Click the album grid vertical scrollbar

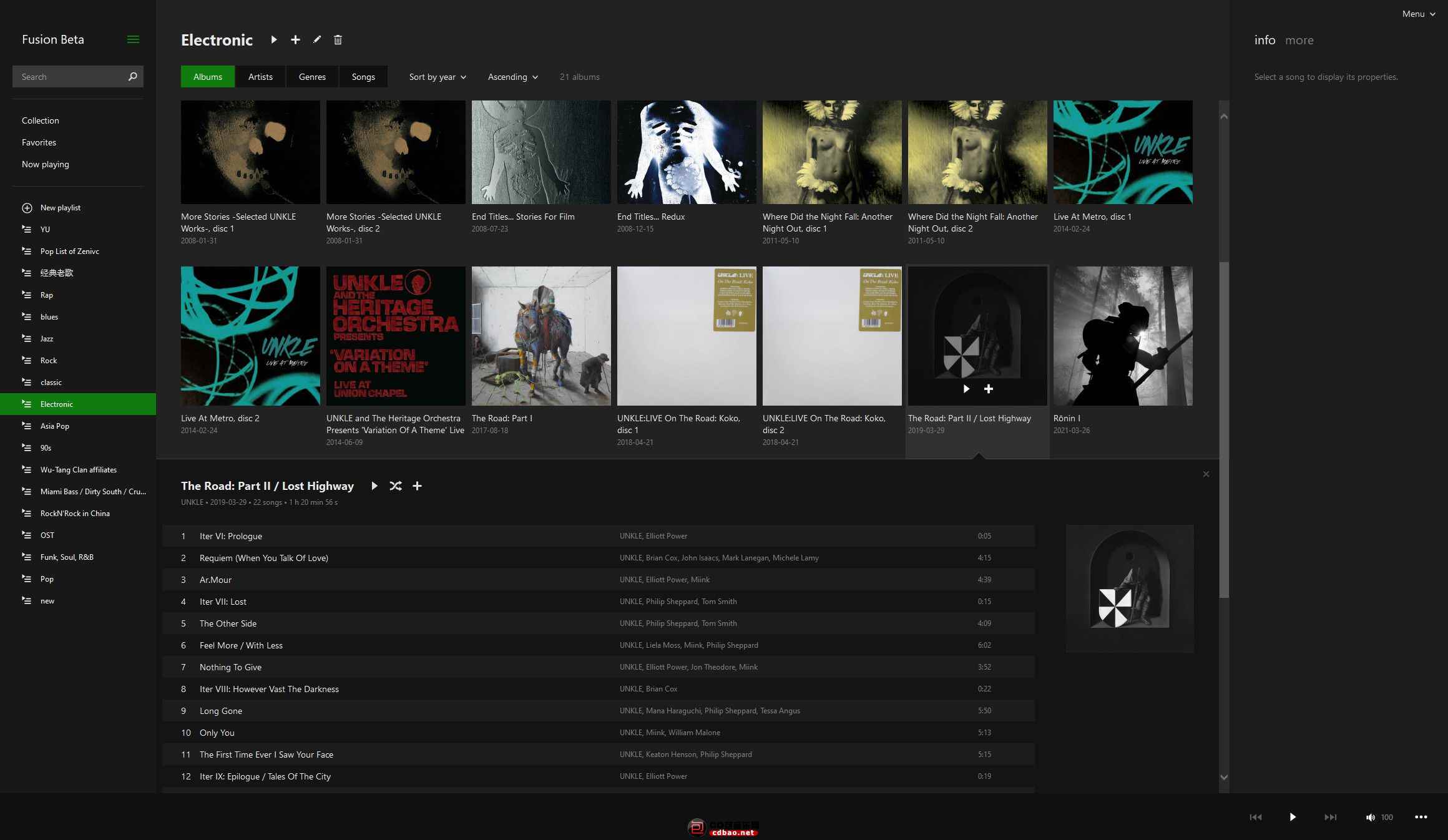pos(1224,431)
